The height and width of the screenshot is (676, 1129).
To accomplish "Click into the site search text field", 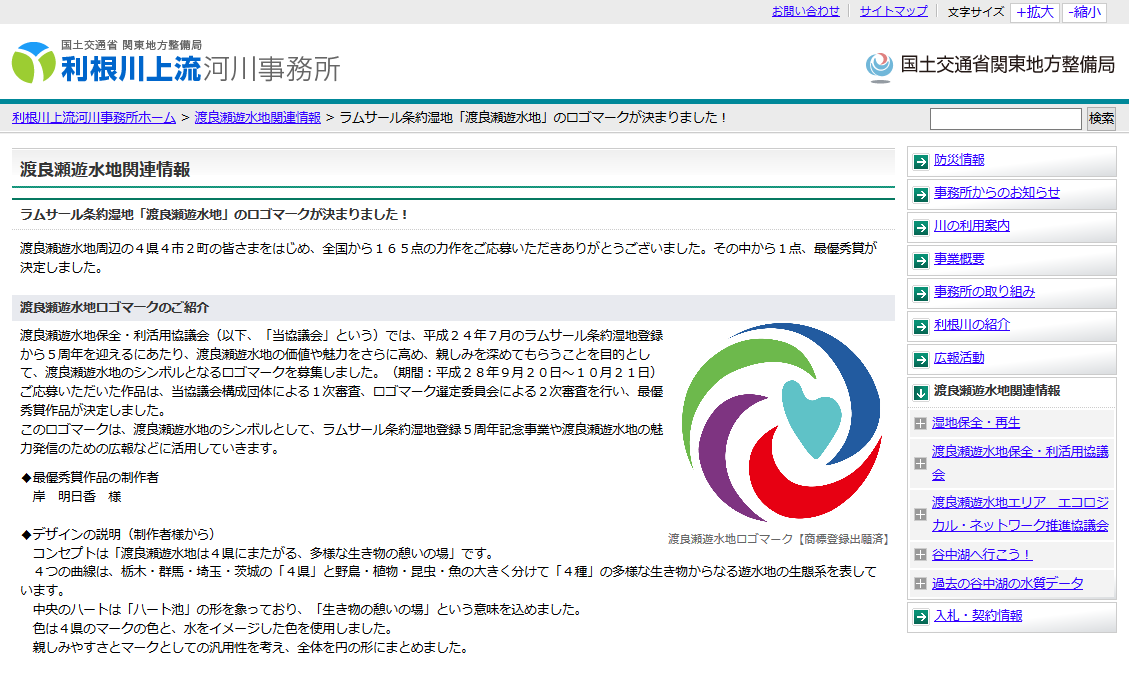I will tap(1006, 119).
